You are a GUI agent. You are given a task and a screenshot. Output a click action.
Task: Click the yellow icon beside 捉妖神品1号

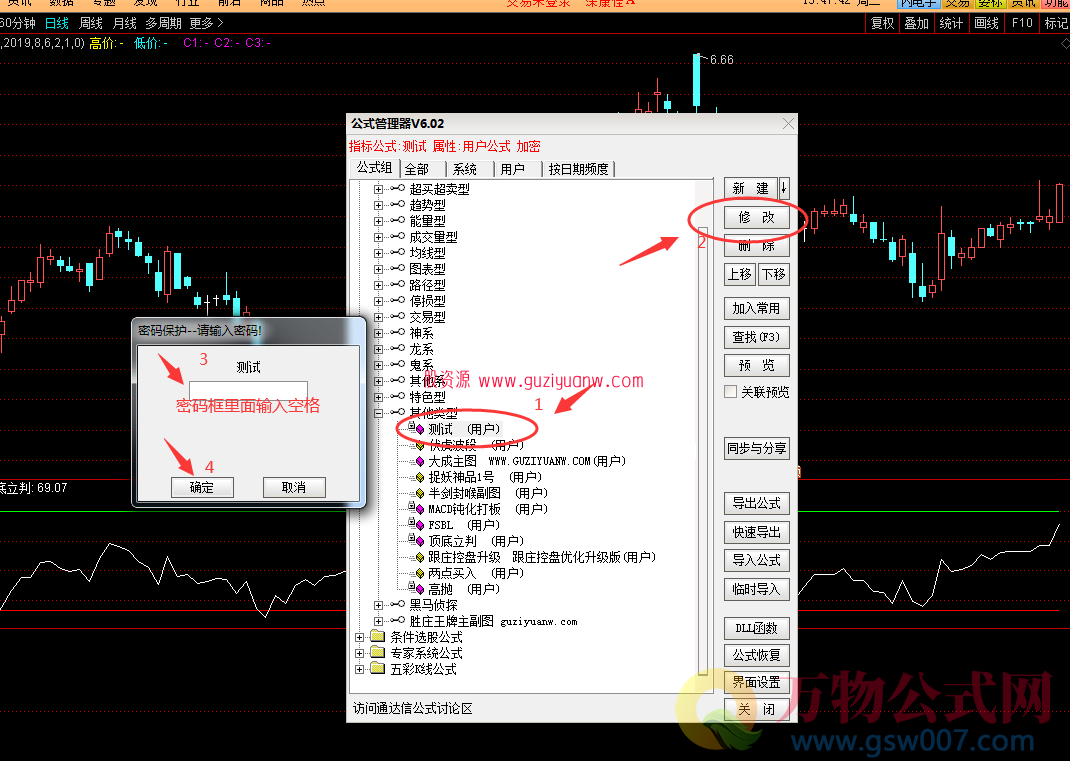(x=420, y=477)
